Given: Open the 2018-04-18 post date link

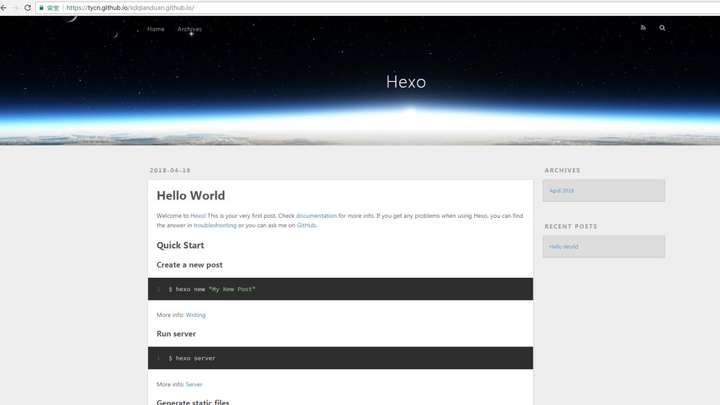Looking at the screenshot, I should coord(170,170).
